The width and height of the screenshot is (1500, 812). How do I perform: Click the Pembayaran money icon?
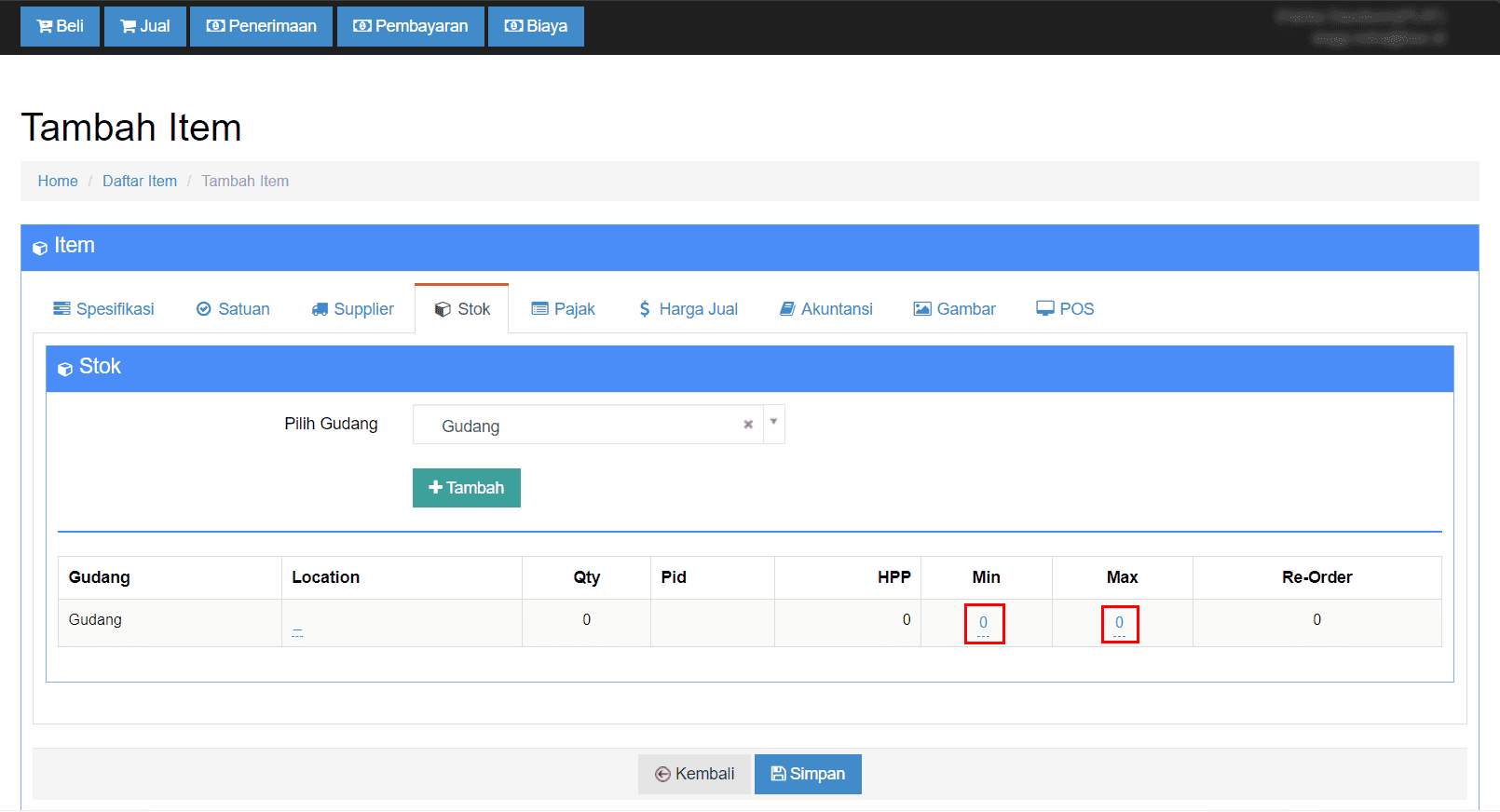[361, 26]
